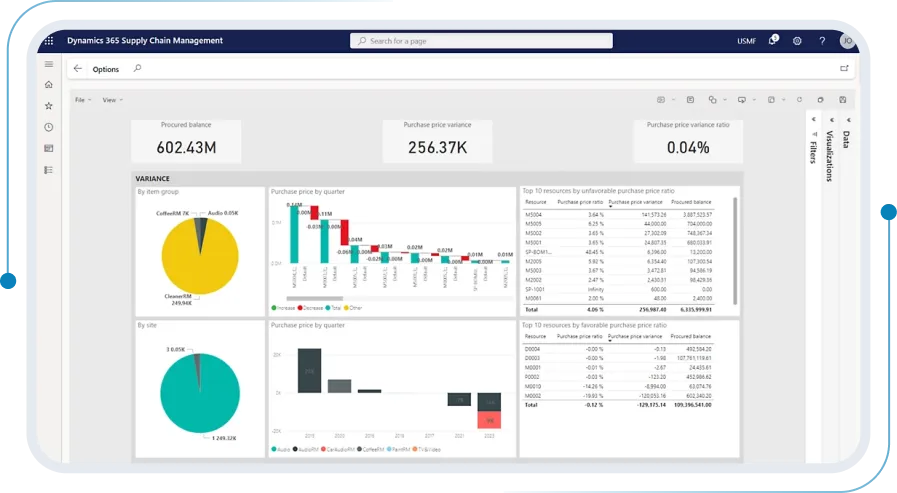The image size is (897, 493).
Task: Click the back arrow beside Options
Action: point(78,69)
